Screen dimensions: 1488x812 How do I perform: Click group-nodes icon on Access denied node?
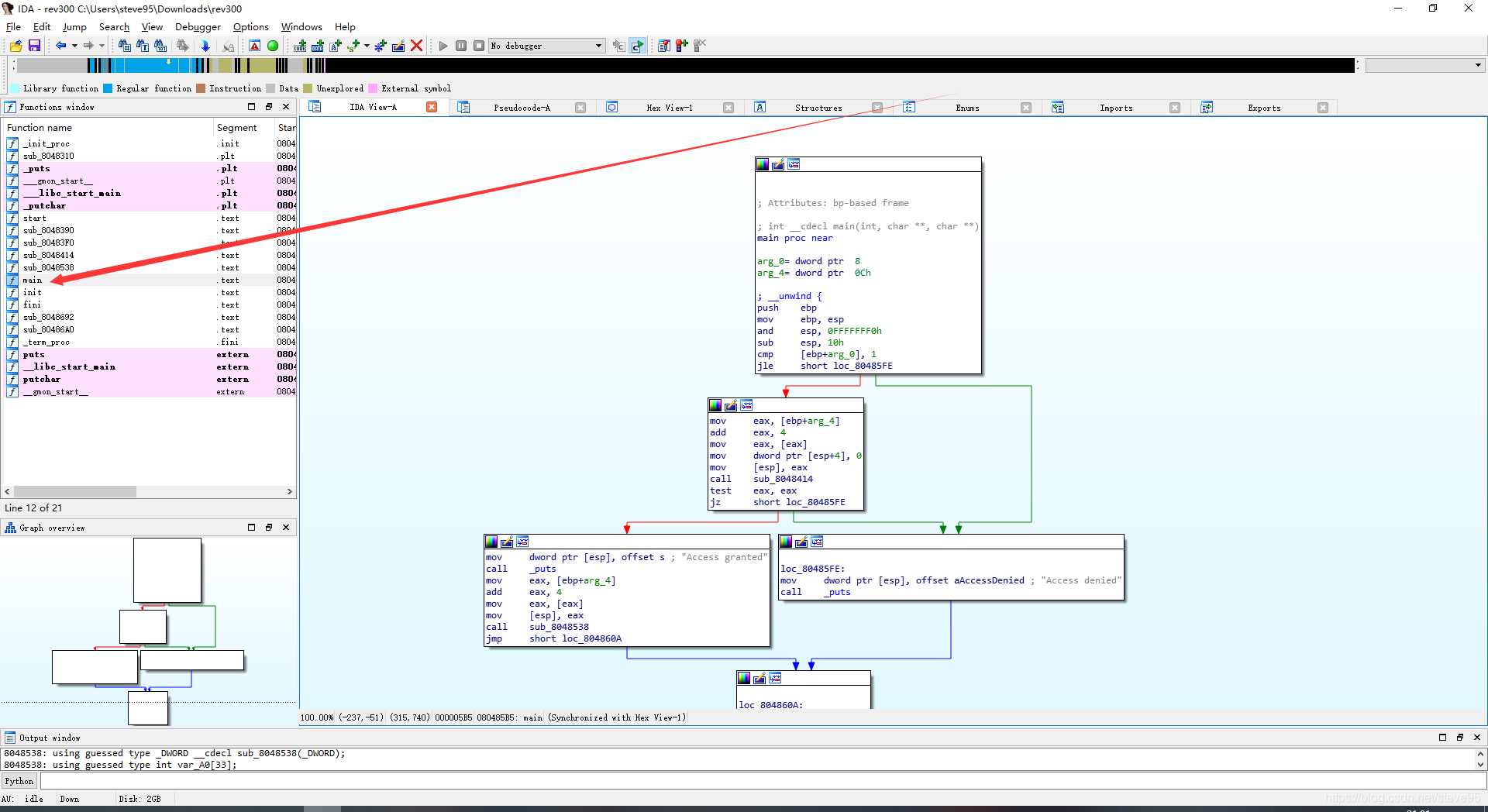[x=817, y=542]
